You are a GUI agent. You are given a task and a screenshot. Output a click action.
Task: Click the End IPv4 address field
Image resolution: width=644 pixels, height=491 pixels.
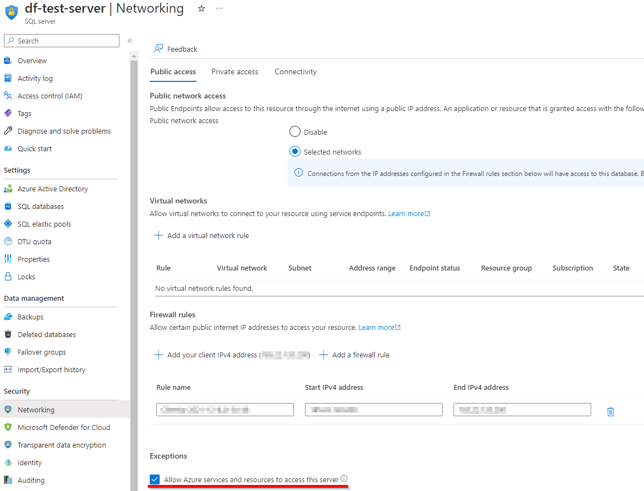pyautogui.click(x=522, y=410)
